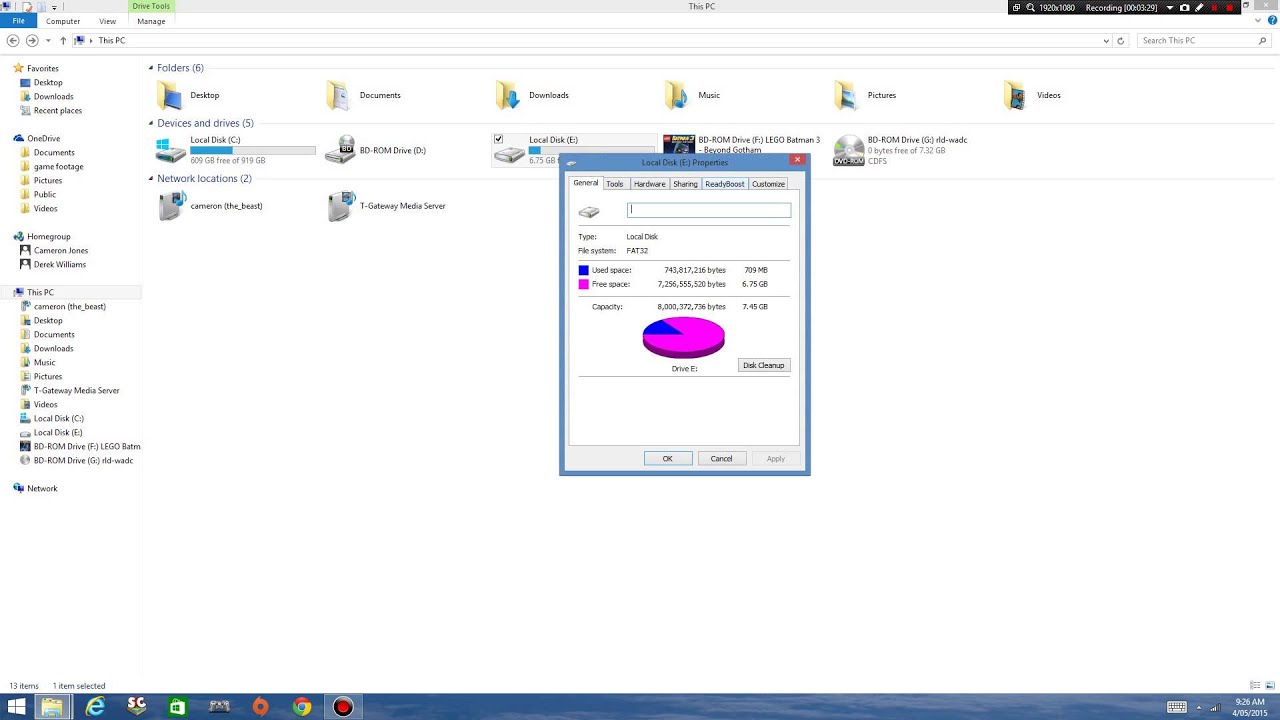
Task: Open the ReadyBoost tab
Action: (x=724, y=184)
